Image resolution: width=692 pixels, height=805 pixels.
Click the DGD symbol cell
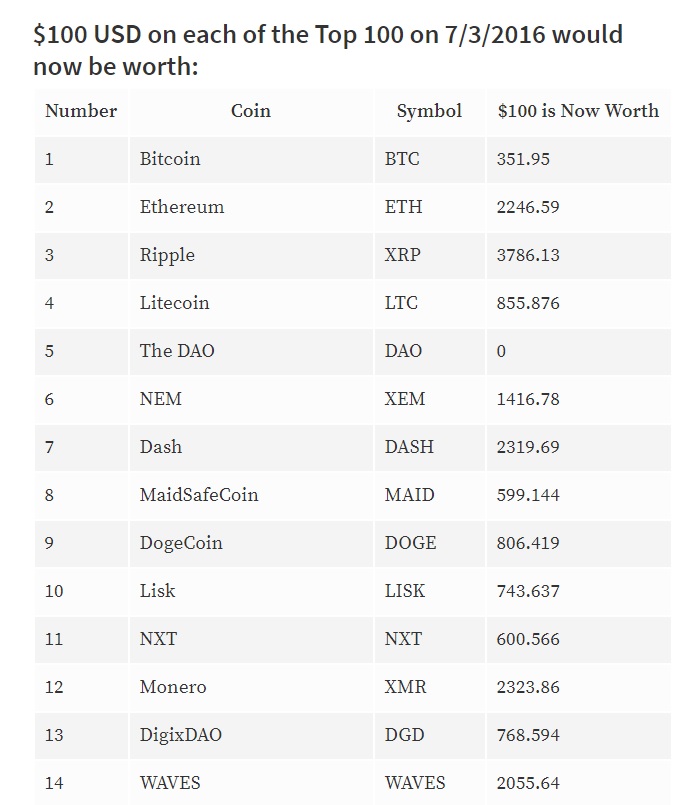pyautogui.click(x=430, y=735)
